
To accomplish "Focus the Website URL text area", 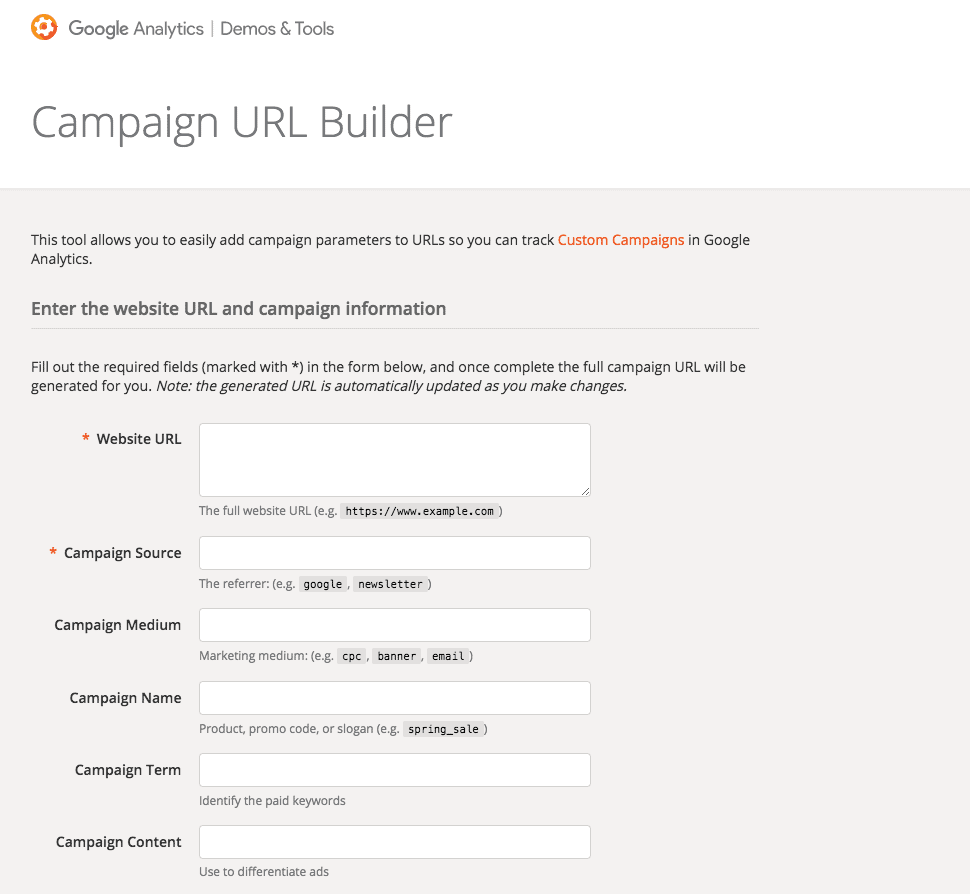I will 394,459.
